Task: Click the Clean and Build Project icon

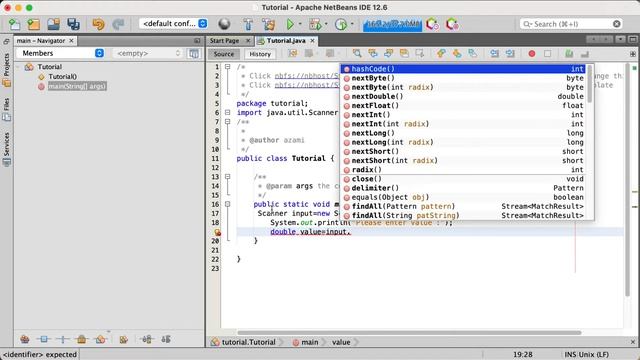Action: 269,24
